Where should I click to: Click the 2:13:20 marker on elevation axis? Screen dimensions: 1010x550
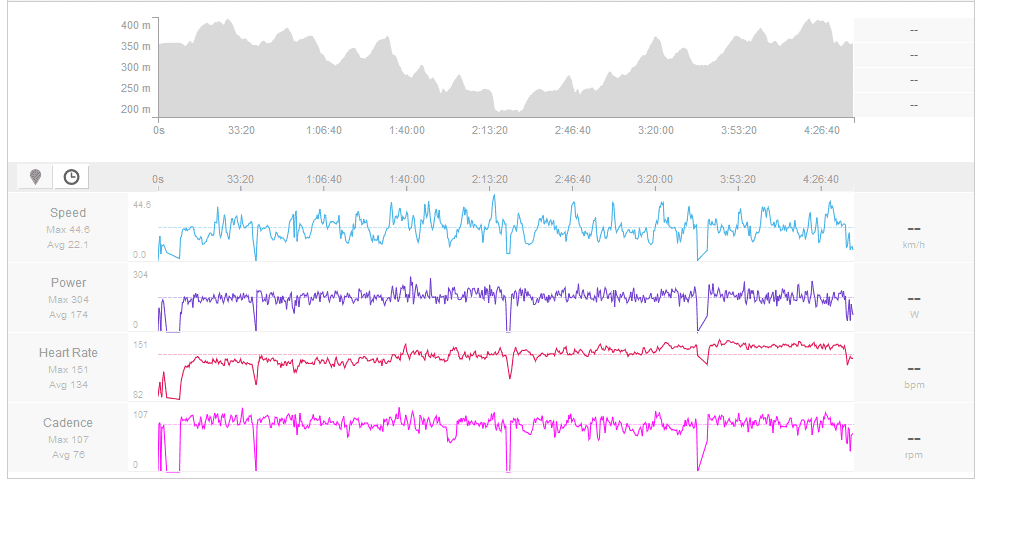(490, 130)
